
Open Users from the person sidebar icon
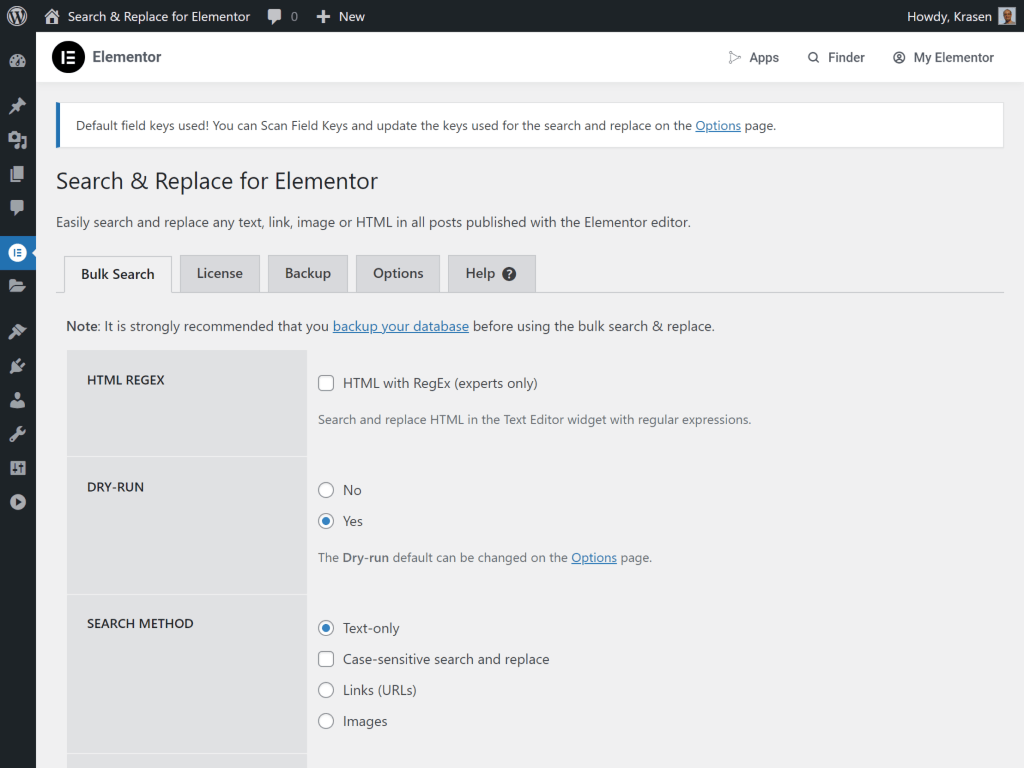point(18,400)
